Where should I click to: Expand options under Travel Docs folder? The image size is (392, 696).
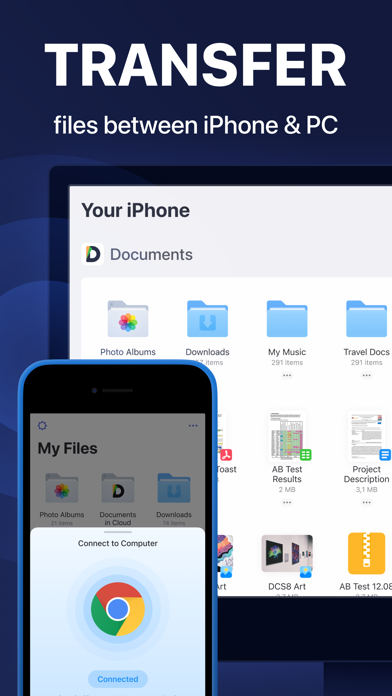pyautogui.click(x=366, y=376)
